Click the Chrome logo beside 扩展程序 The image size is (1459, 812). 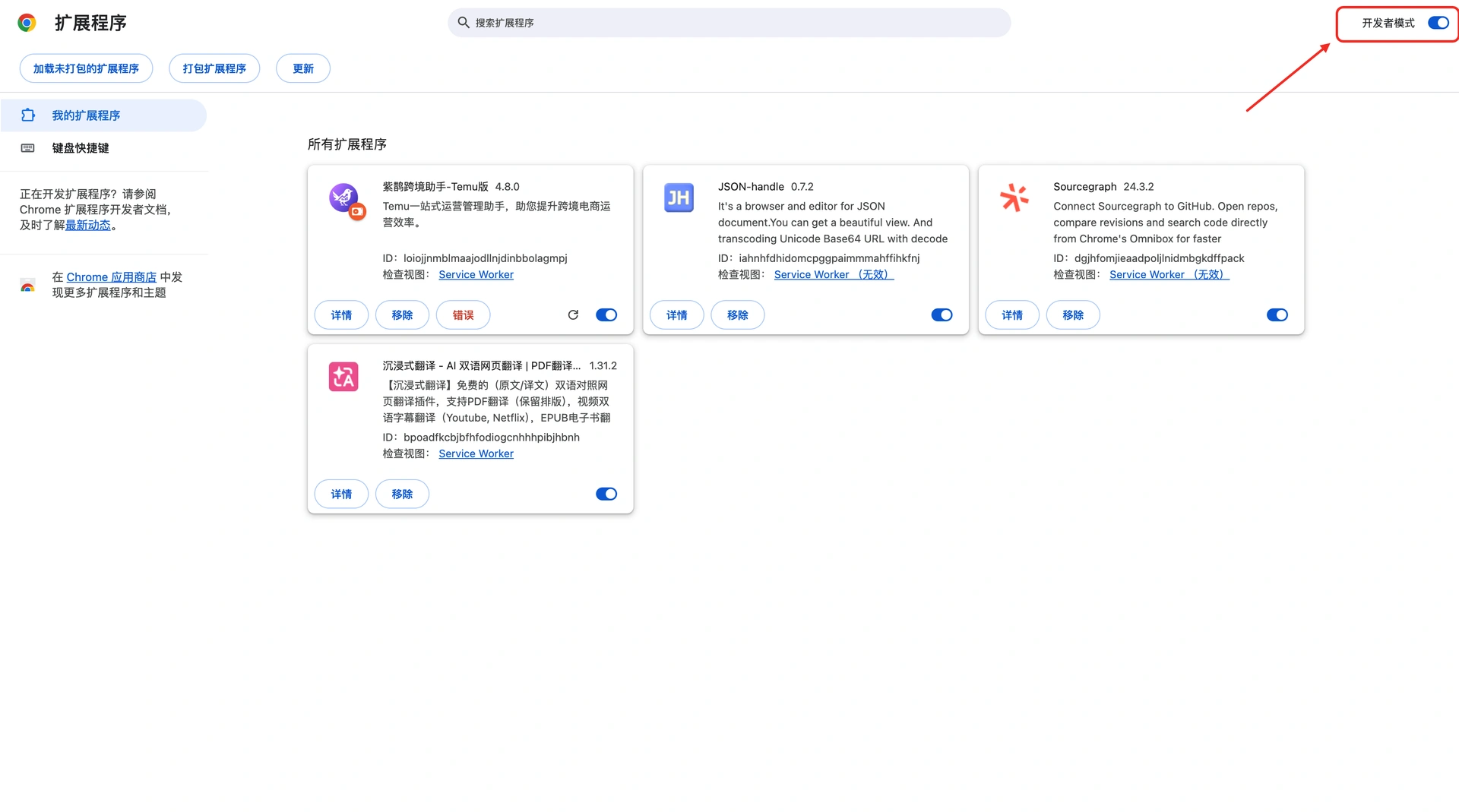[27, 23]
